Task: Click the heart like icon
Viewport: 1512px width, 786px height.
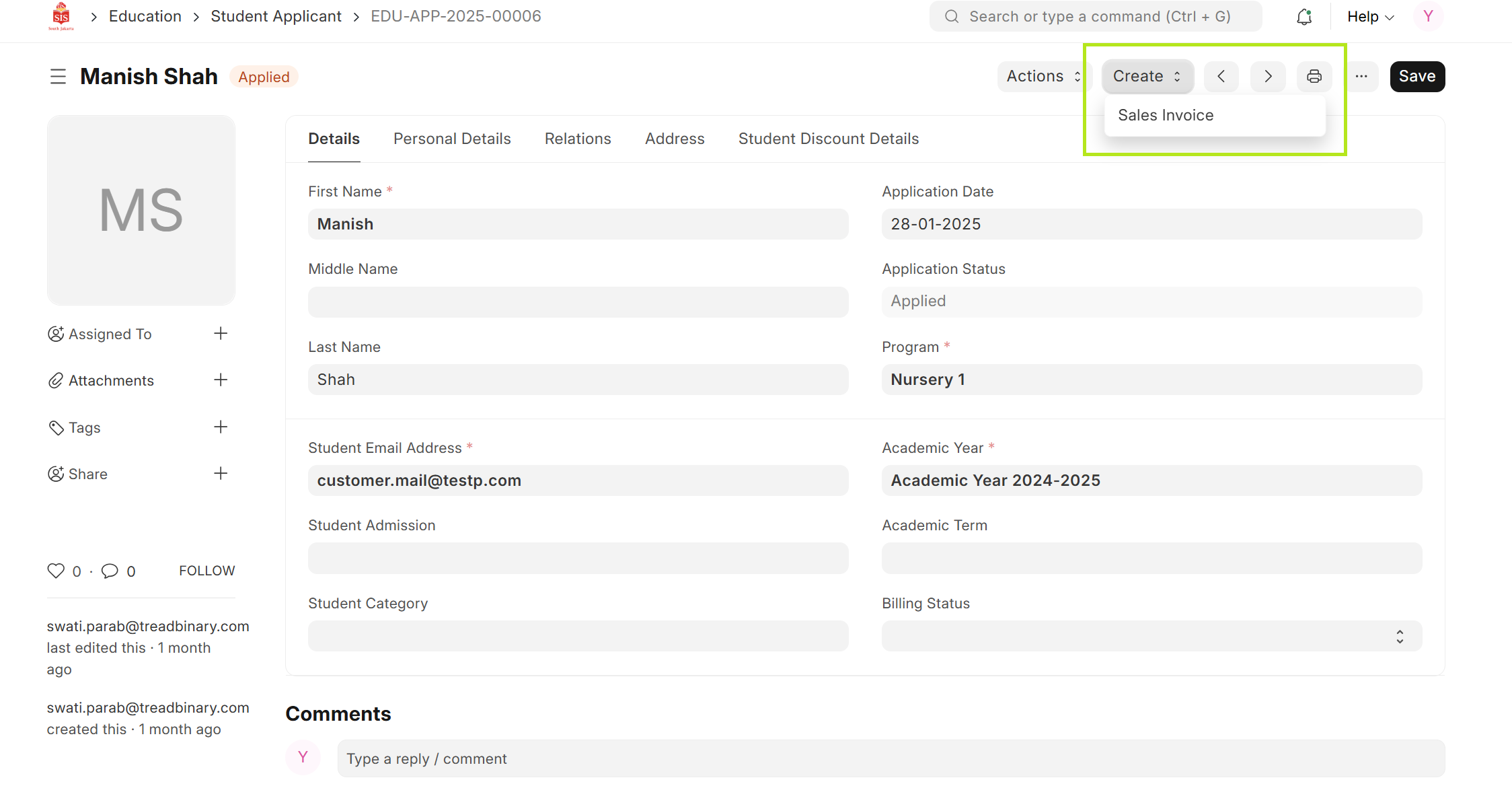Action: pos(56,571)
